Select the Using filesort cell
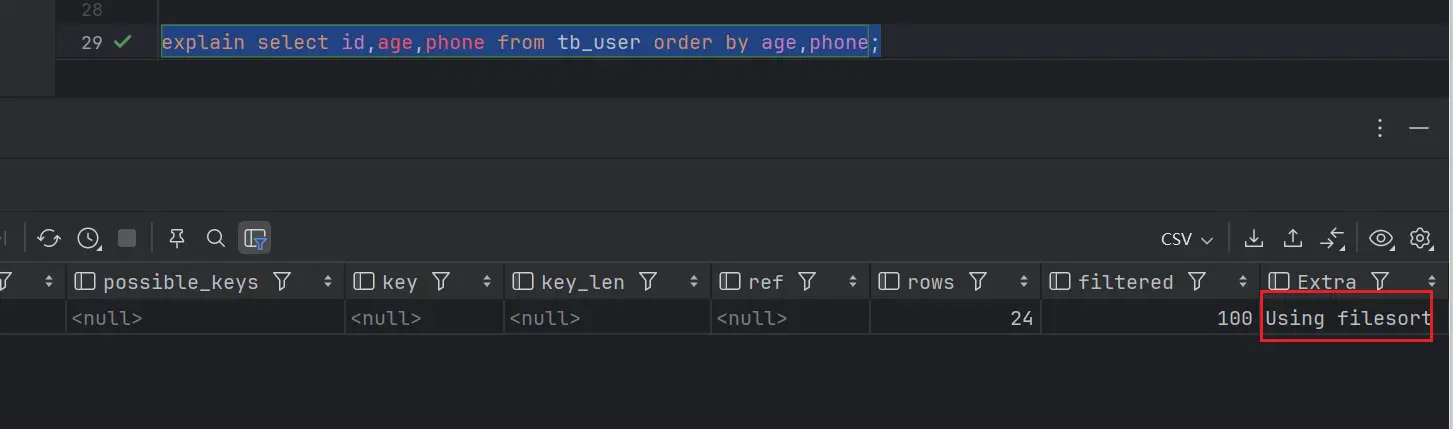Viewport: 1453px width, 429px height. tap(1346, 318)
